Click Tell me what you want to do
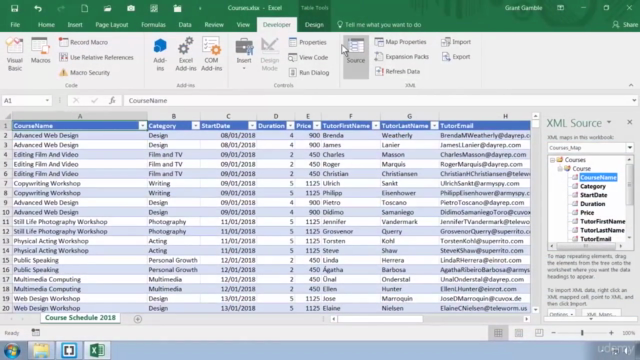 pyautogui.click(x=379, y=24)
